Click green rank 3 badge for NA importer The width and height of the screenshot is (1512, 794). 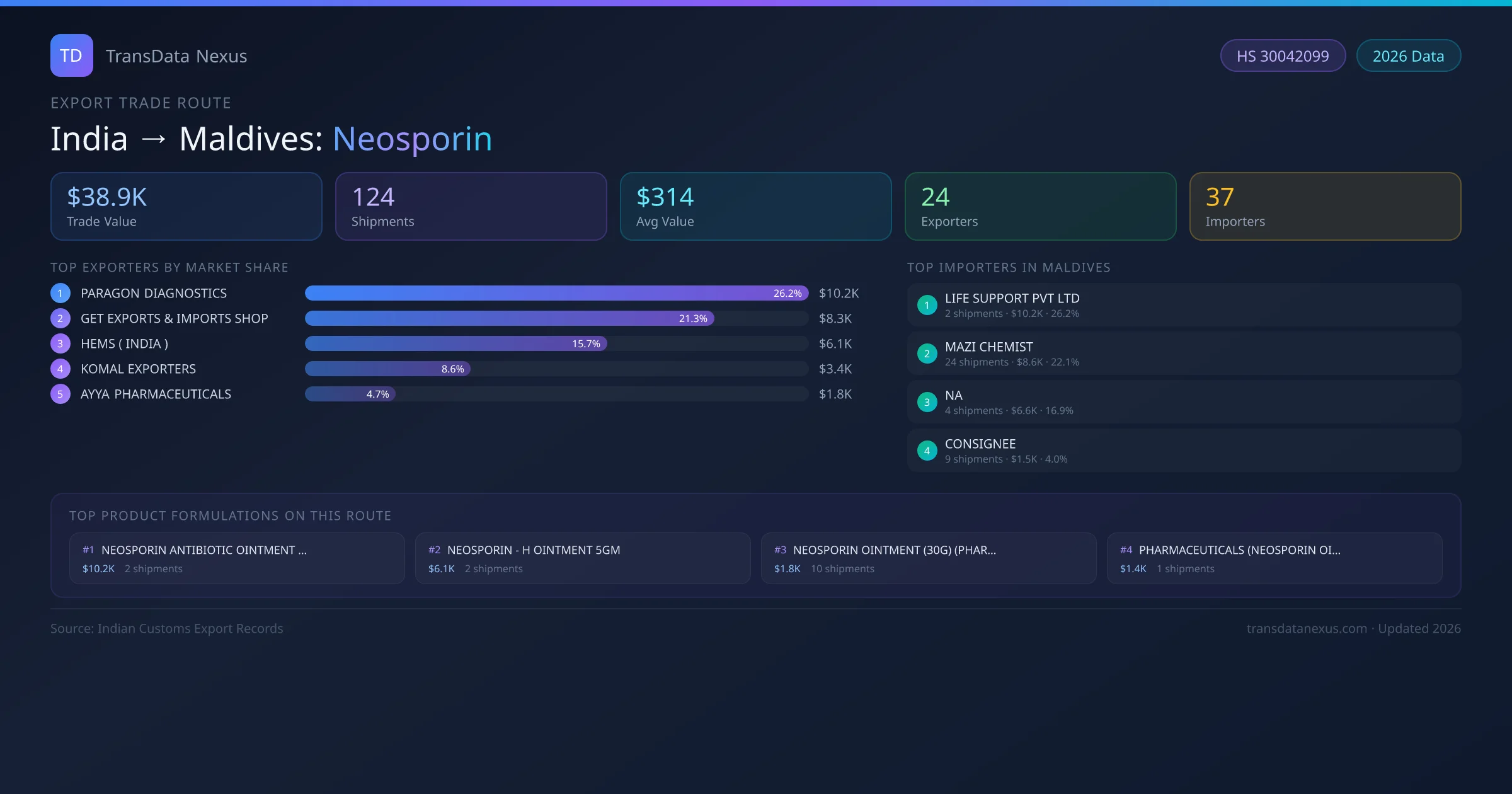tap(927, 402)
